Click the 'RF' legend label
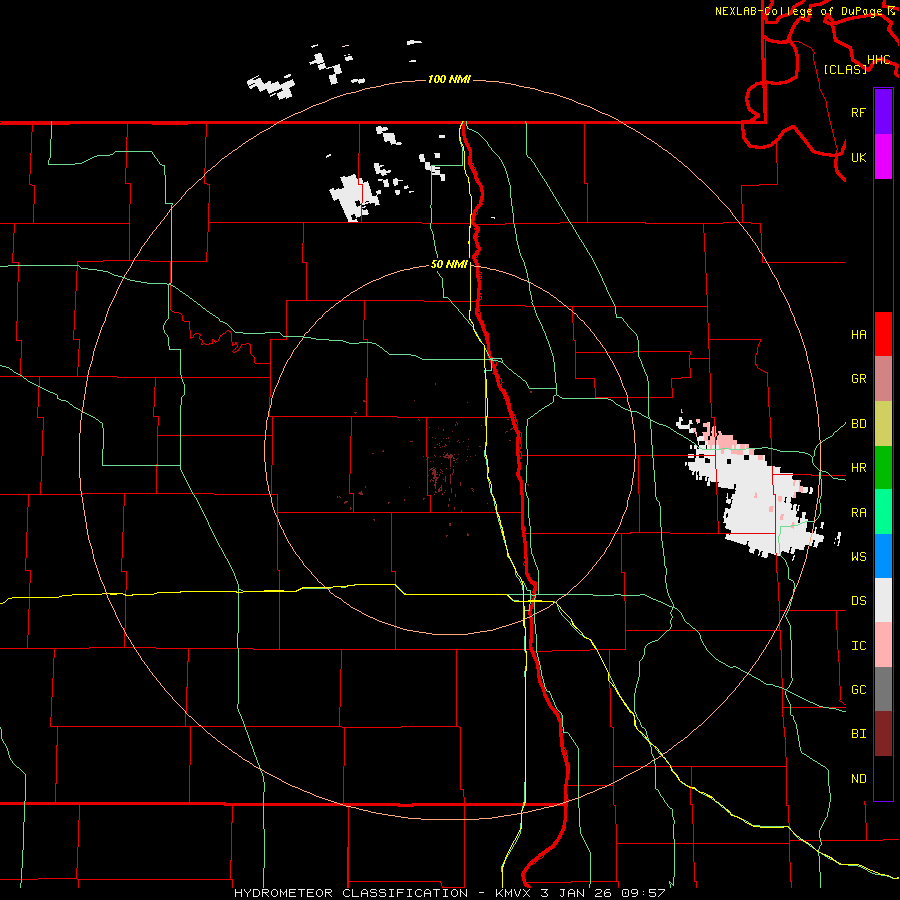Image resolution: width=900 pixels, height=900 pixels. click(858, 112)
